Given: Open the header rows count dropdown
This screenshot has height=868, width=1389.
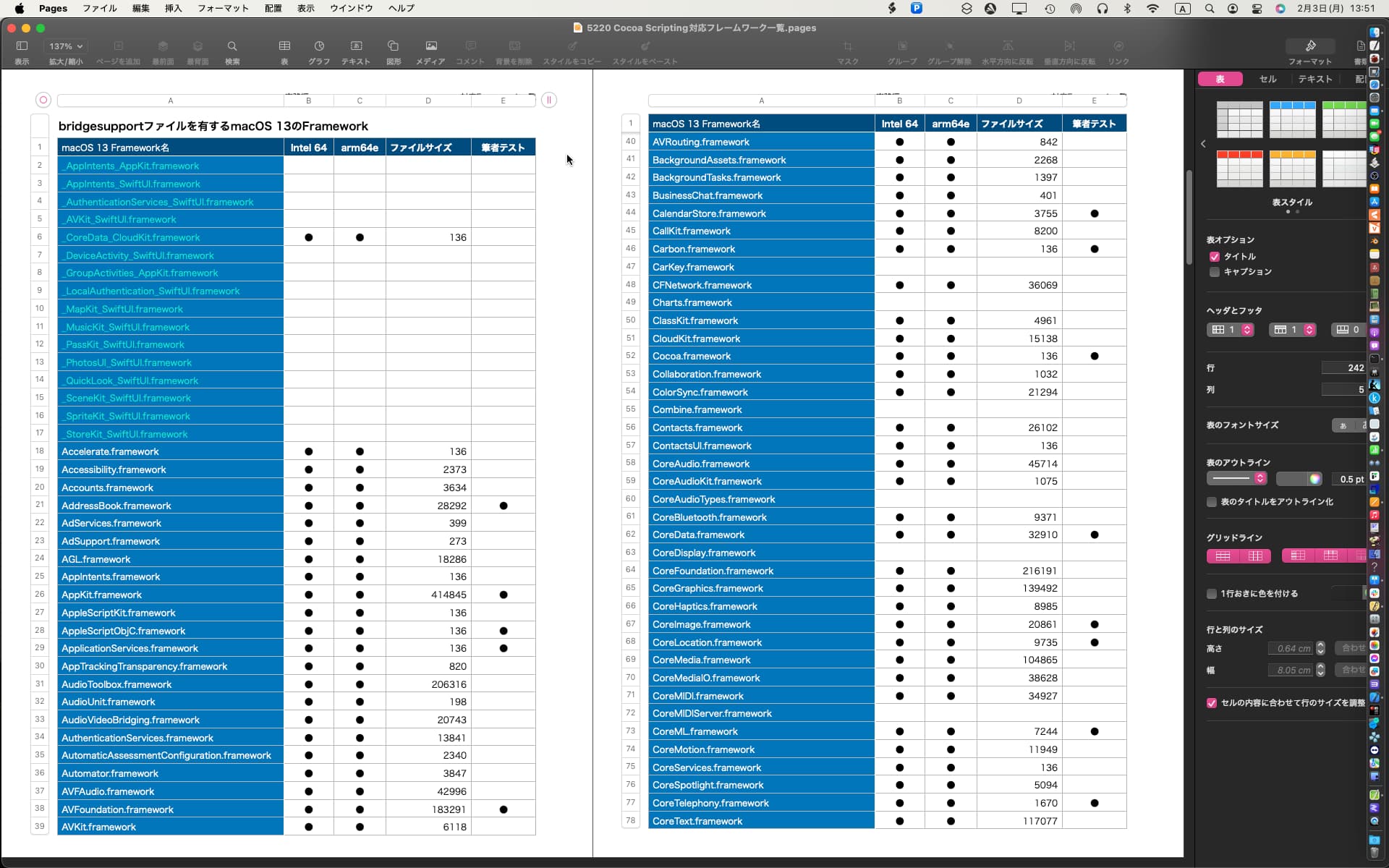Looking at the screenshot, I should point(1293,330).
